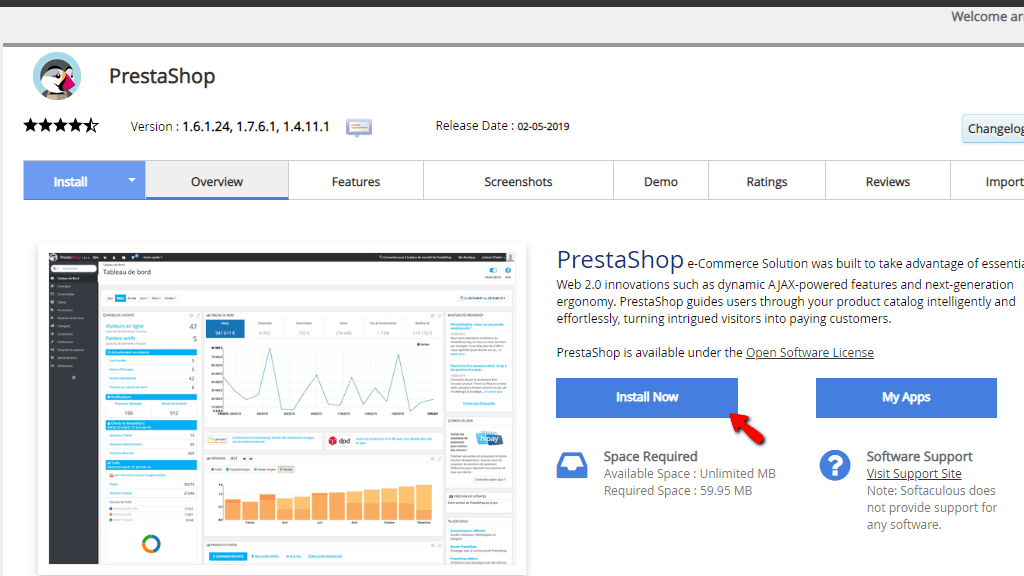Screen dimensions: 1024x576
Task: Click the Software Support question mark icon
Action: point(835,466)
